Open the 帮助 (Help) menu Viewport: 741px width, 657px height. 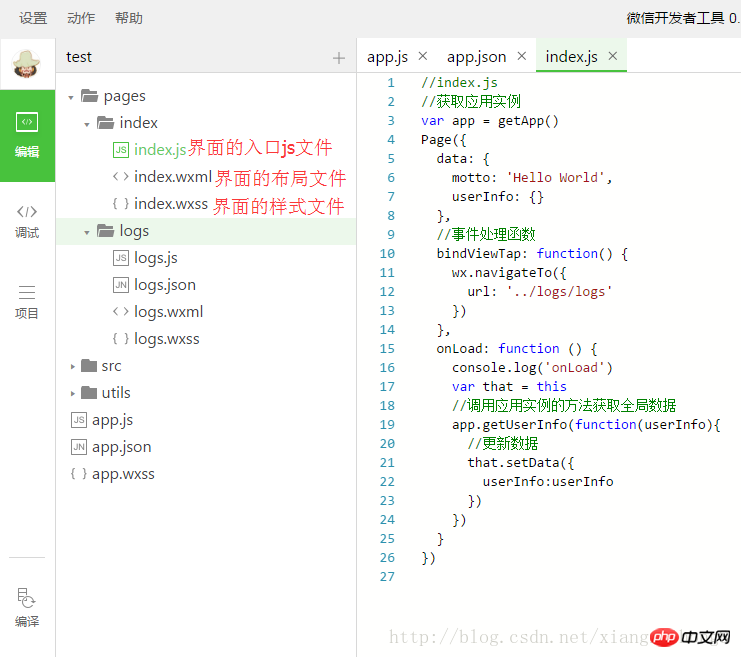129,18
